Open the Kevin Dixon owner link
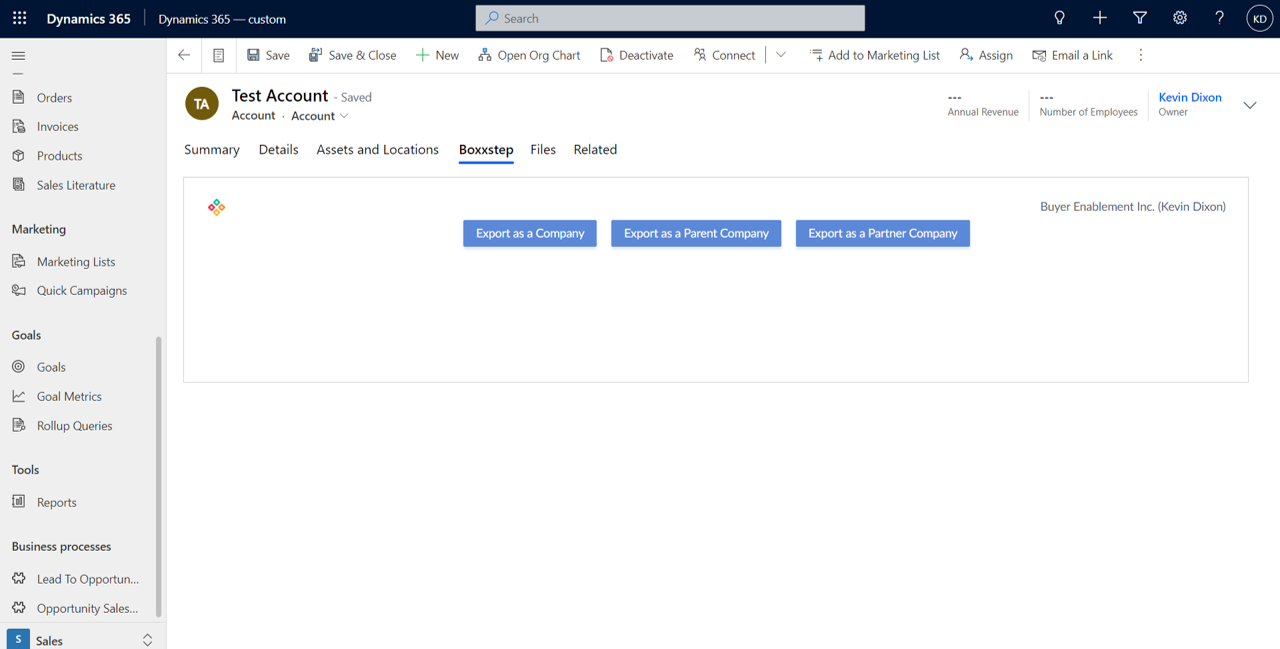 pos(1189,97)
